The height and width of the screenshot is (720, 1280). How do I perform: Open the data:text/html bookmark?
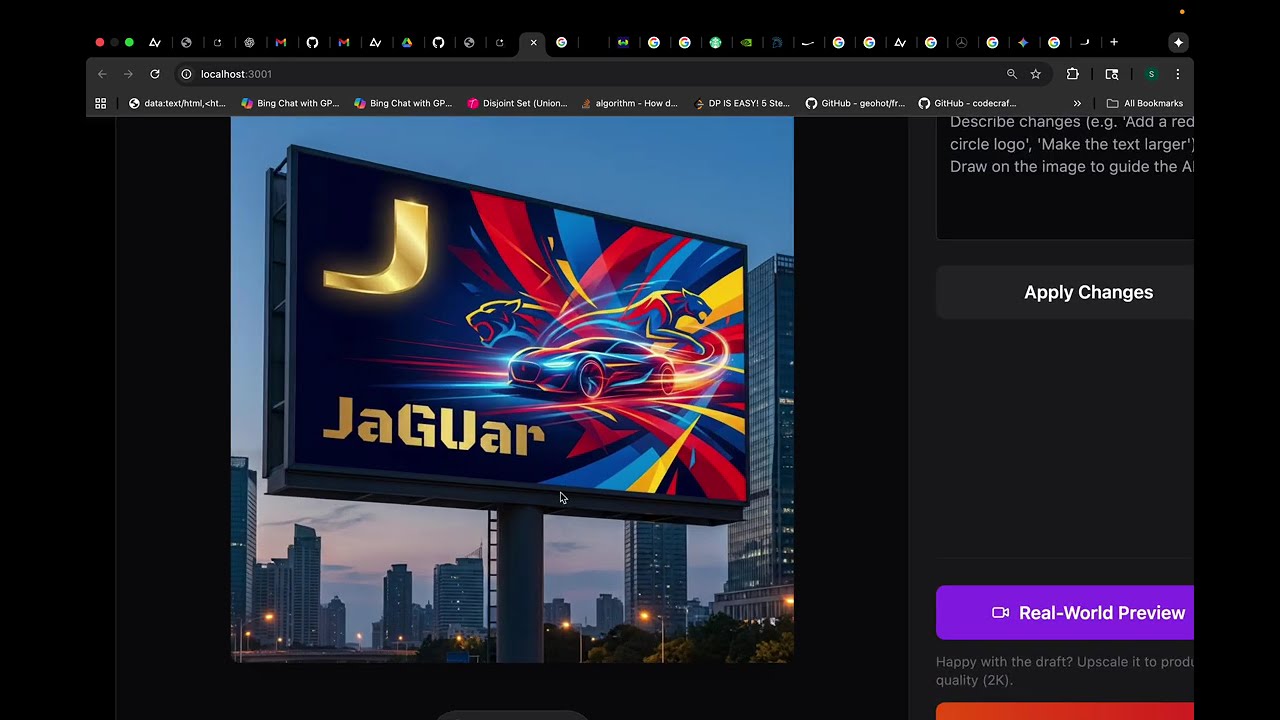[178, 103]
